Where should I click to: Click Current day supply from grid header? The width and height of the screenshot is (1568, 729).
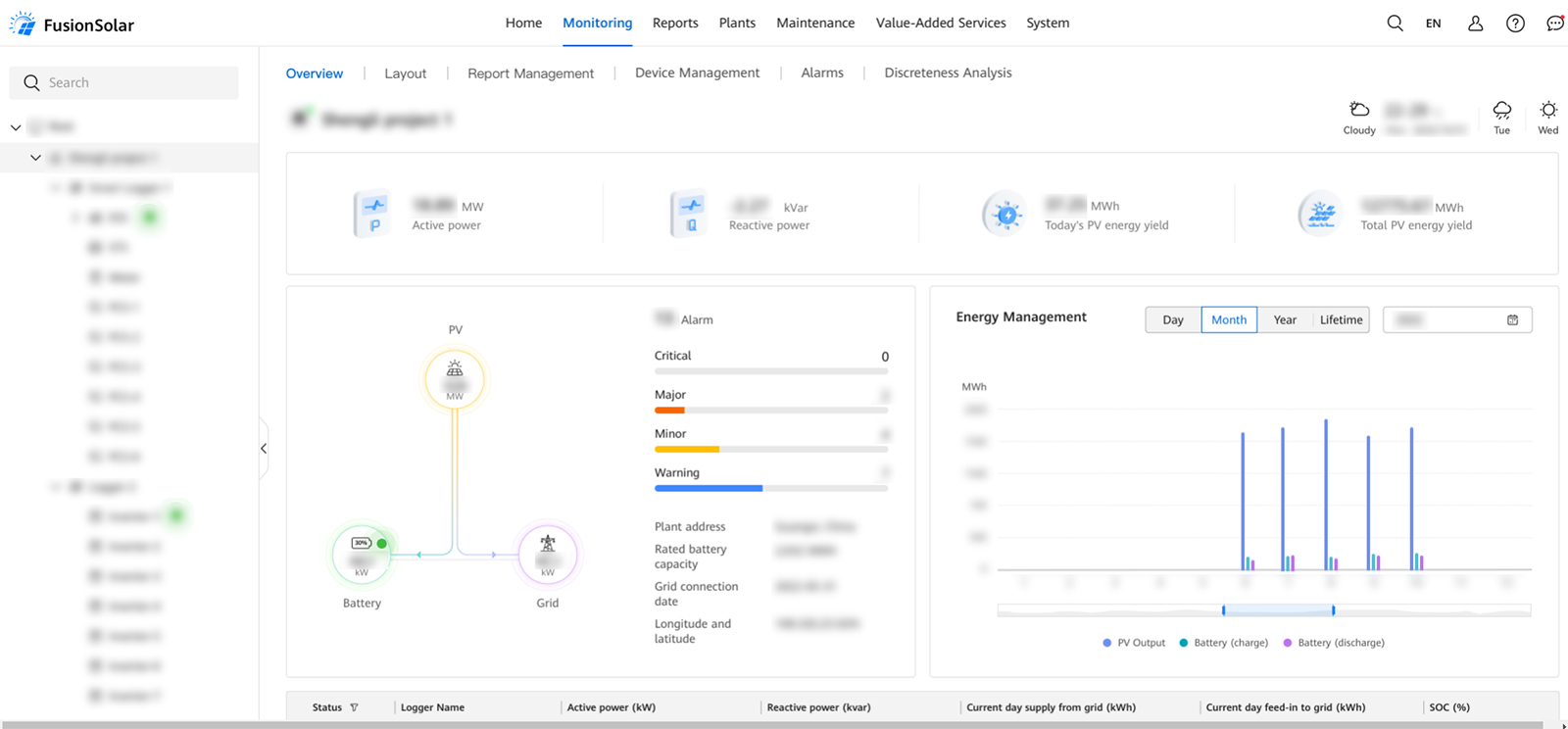point(1051,707)
